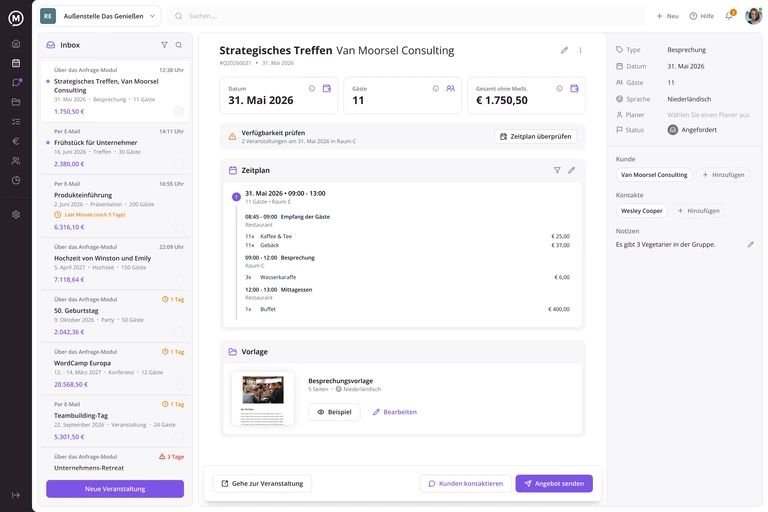
Task: Check the circle on Produkteinführung inbox item
Action: pyautogui.click(x=179, y=227)
